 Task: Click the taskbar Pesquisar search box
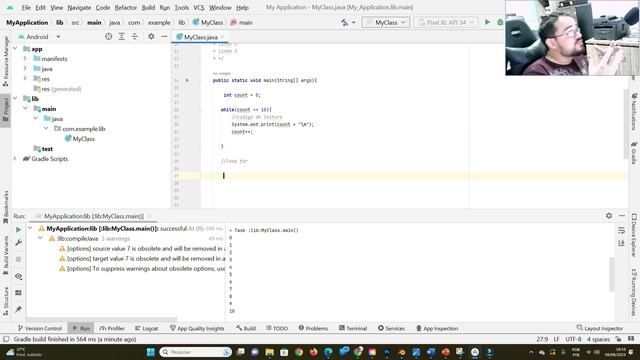click(x=195, y=352)
